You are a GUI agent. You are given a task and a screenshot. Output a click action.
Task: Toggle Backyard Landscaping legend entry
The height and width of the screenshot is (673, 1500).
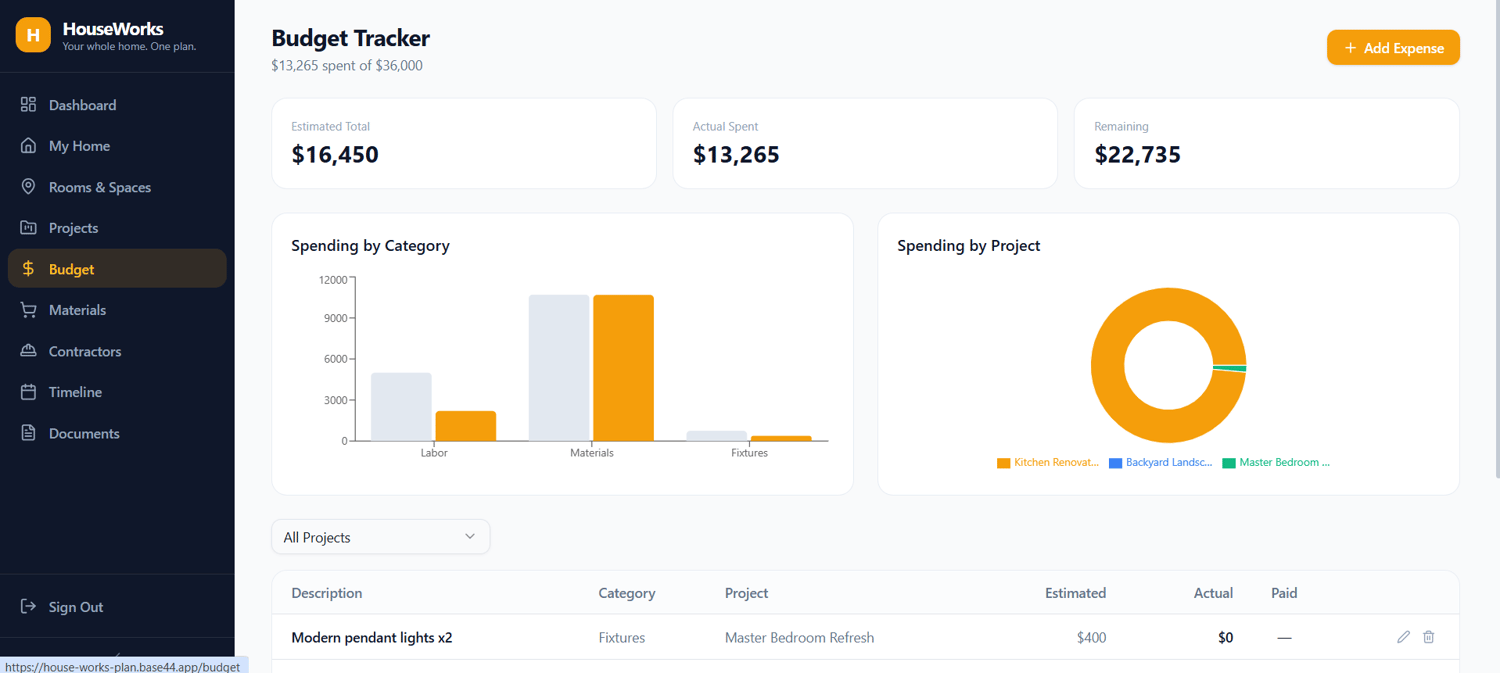pos(1160,463)
